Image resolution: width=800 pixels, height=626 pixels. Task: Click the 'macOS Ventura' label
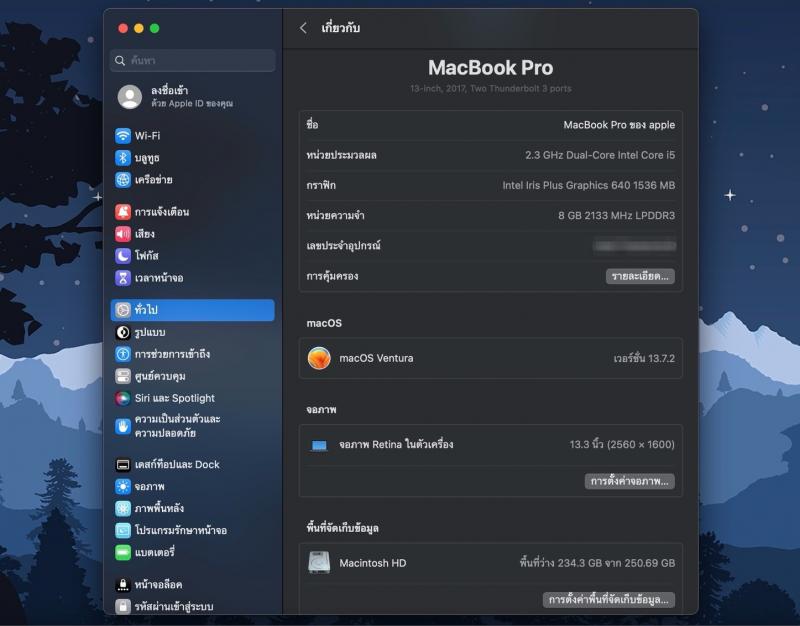tap(377, 358)
